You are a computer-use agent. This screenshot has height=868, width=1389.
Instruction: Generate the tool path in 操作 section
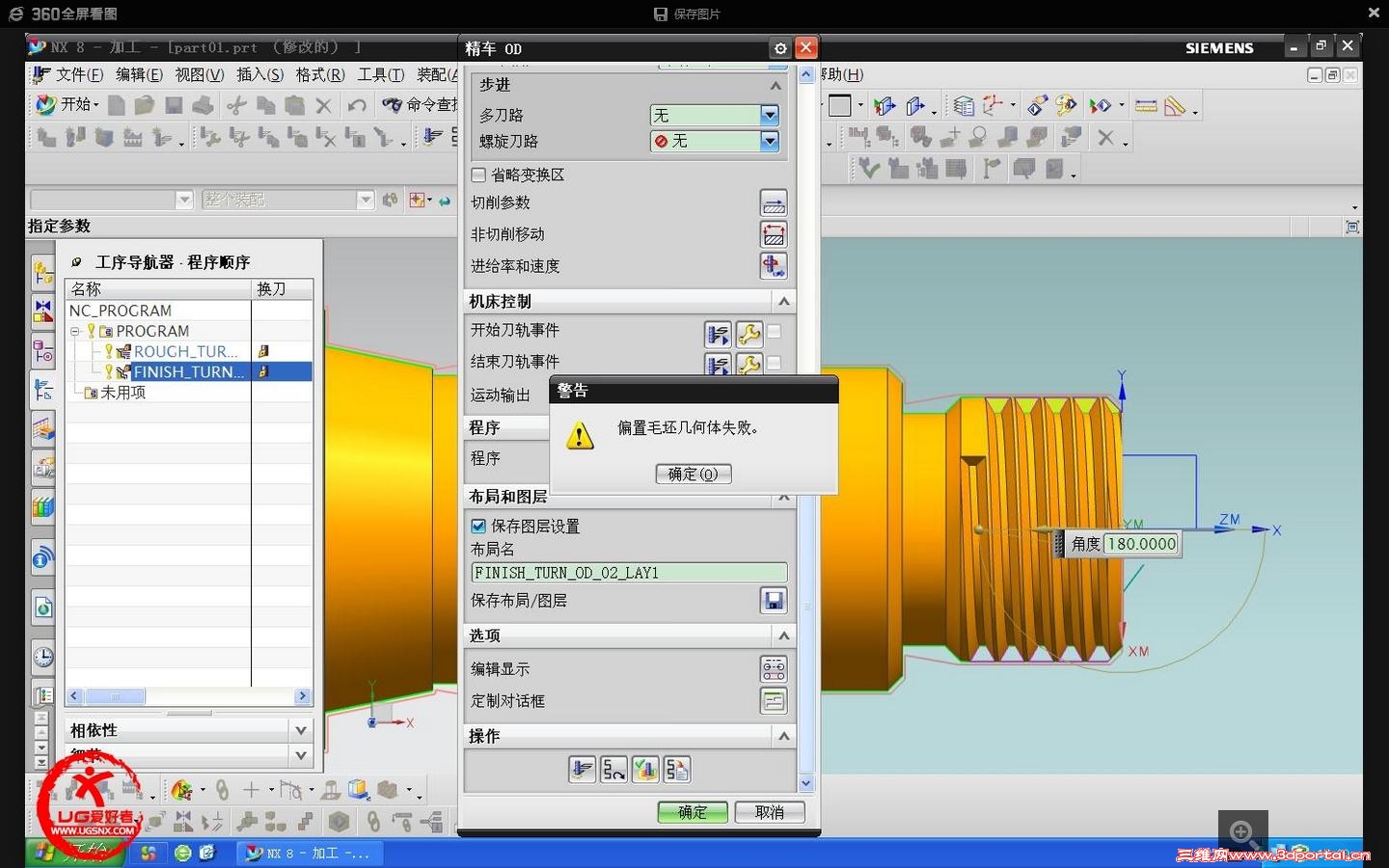583,770
